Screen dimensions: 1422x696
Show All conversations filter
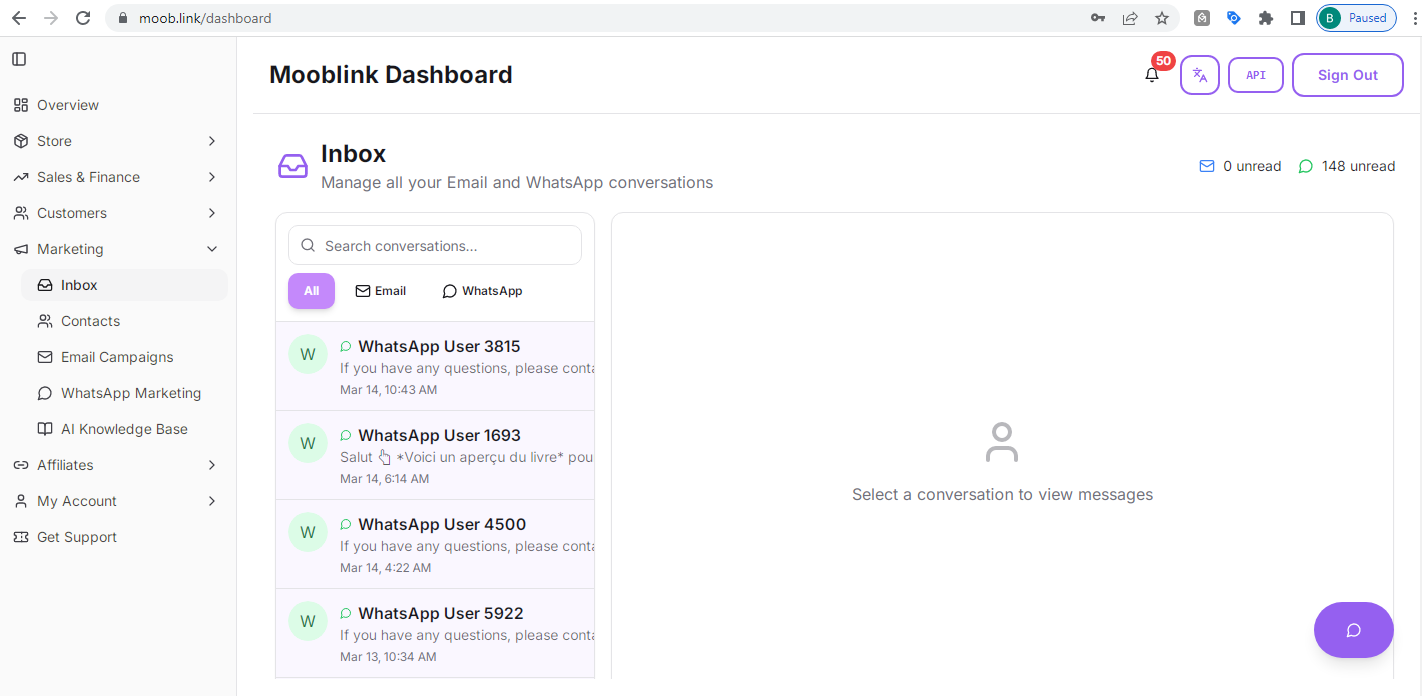click(311, 291)
